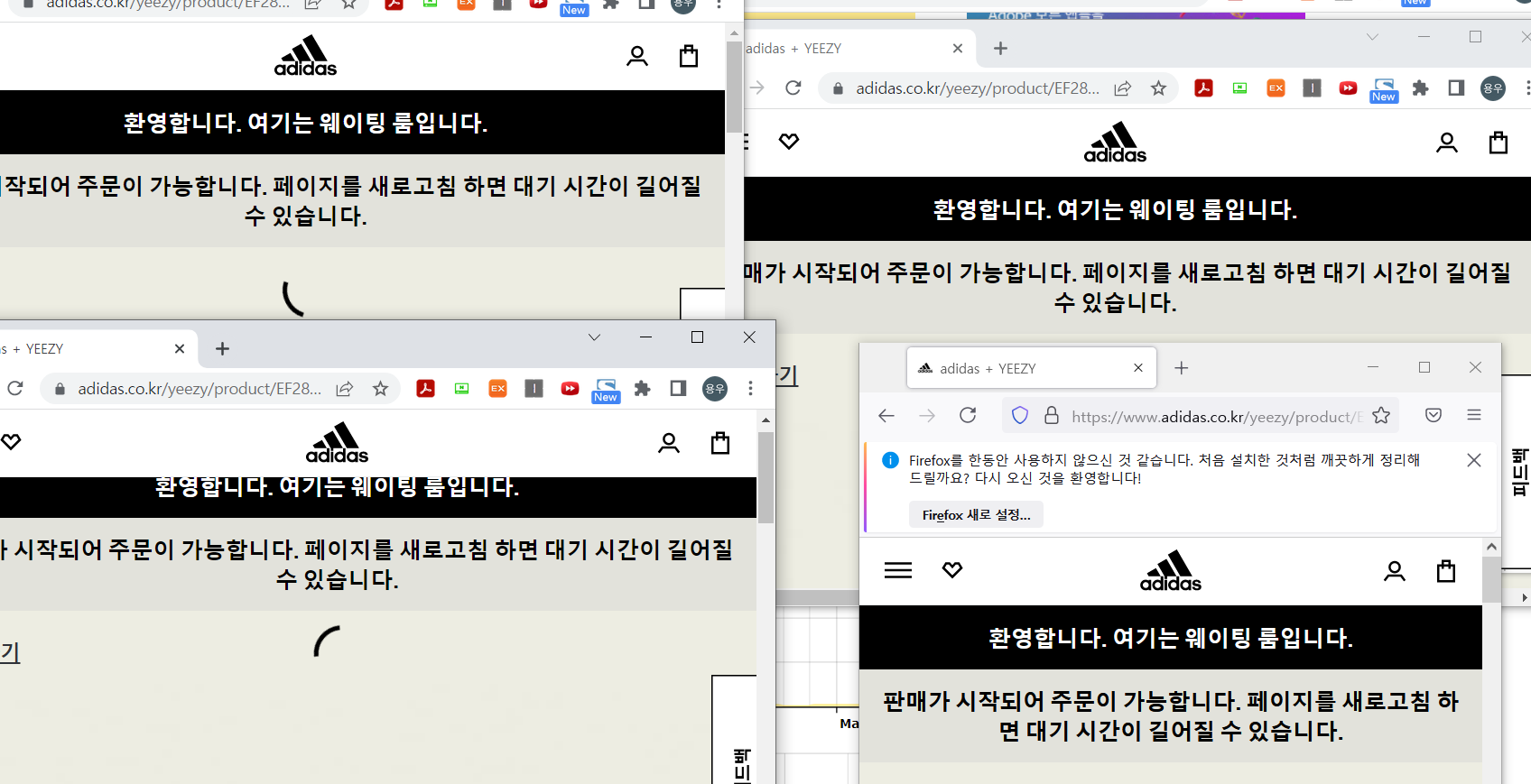Click Firefox 새로 설정... button
This screenshot has width=1531, height=784.
976,515
